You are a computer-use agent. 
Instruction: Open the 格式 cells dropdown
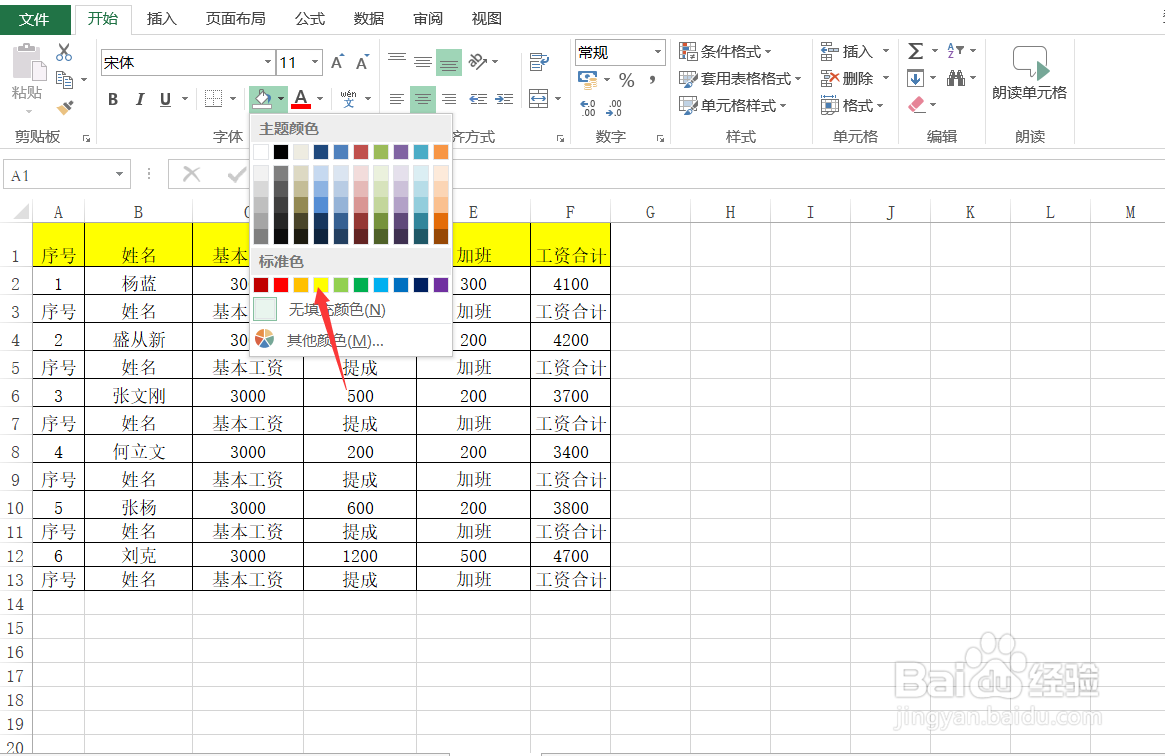[x=852, y=105]
